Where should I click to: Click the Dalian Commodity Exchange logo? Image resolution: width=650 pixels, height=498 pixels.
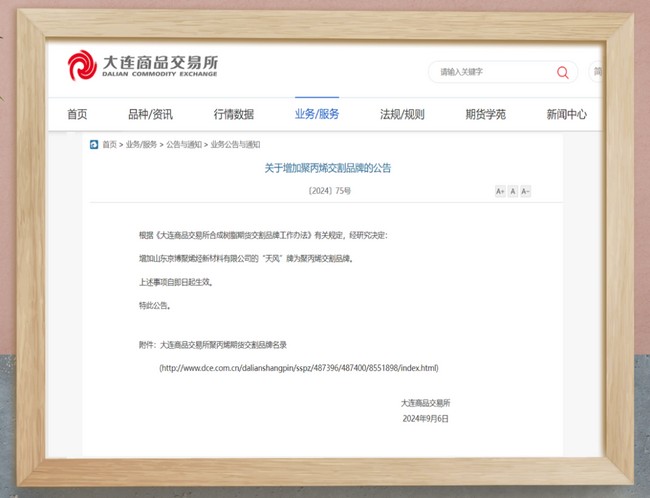(142, 67)
